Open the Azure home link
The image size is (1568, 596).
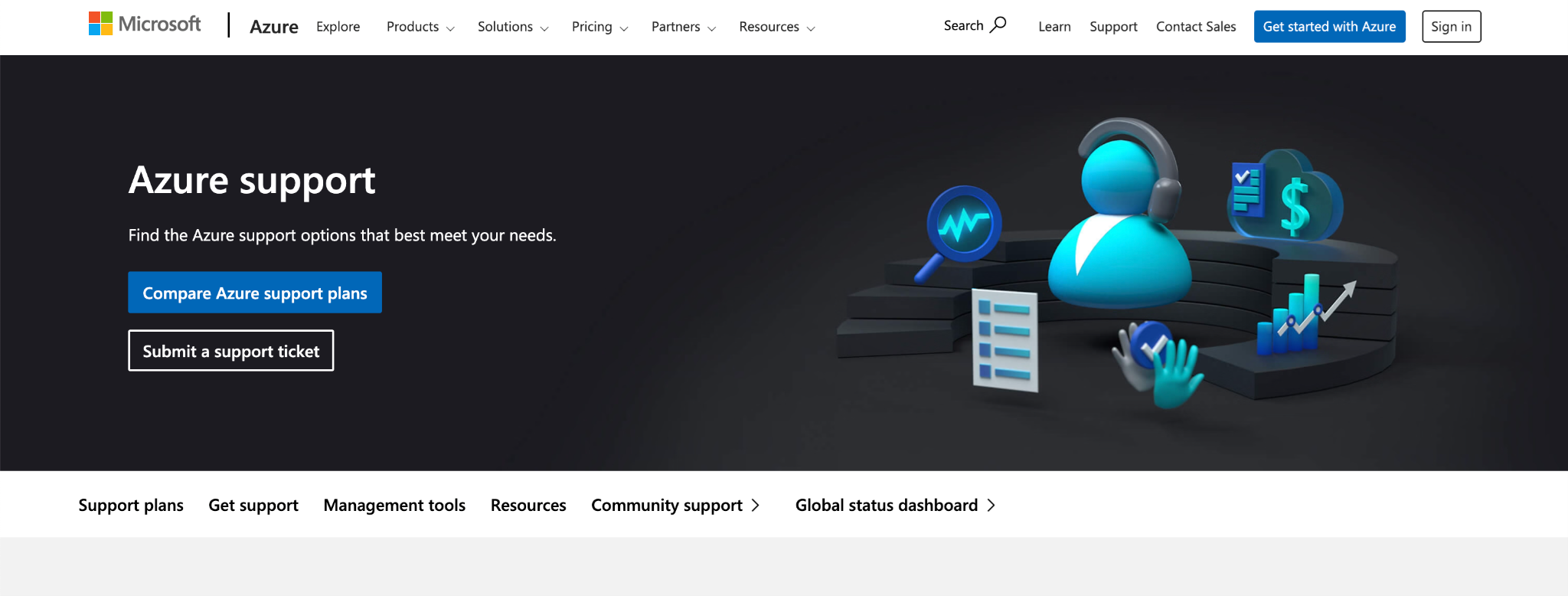[x=273, y=27]
